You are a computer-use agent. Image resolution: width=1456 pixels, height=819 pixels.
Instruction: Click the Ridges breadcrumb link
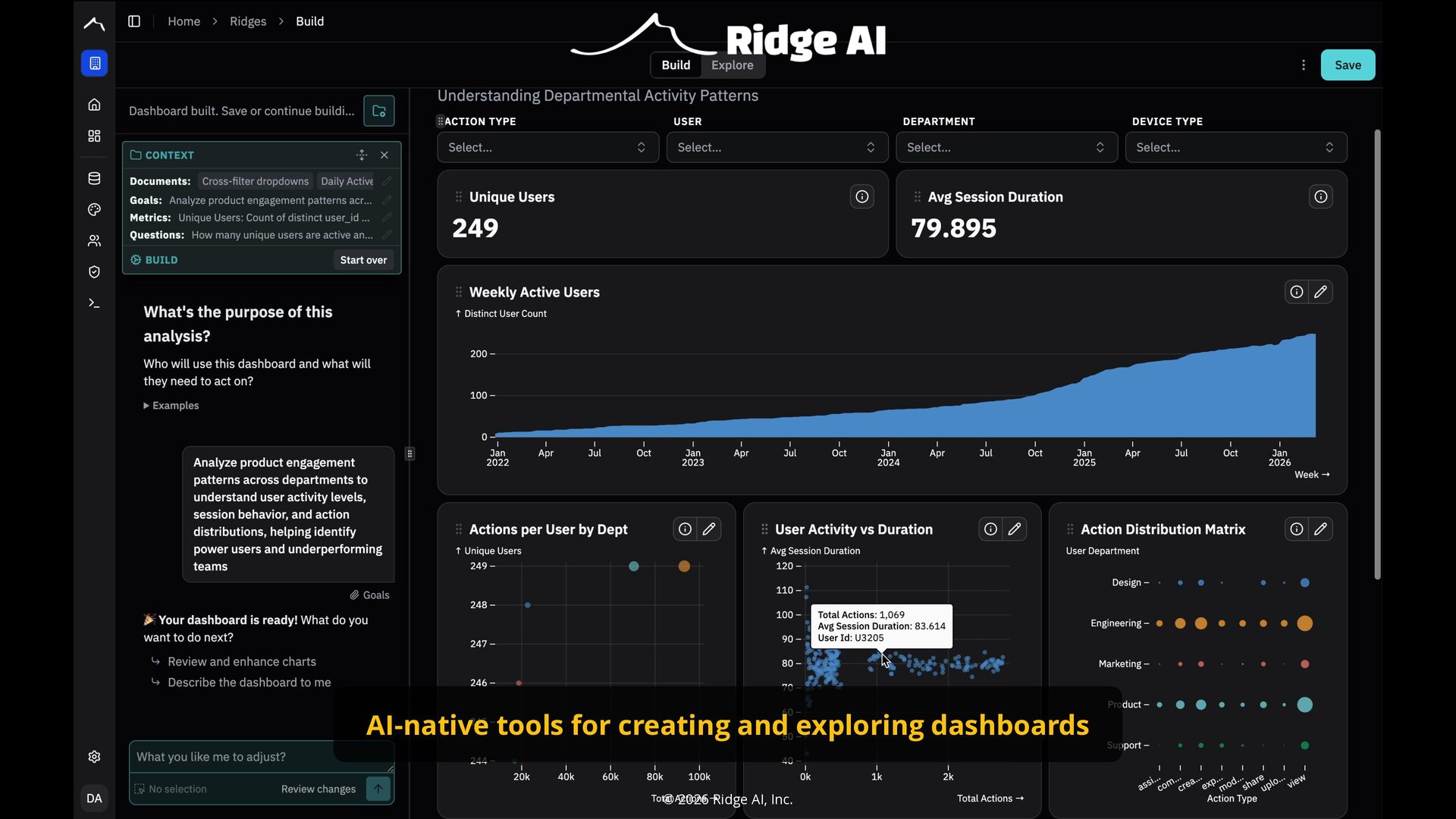pos(248,21)
